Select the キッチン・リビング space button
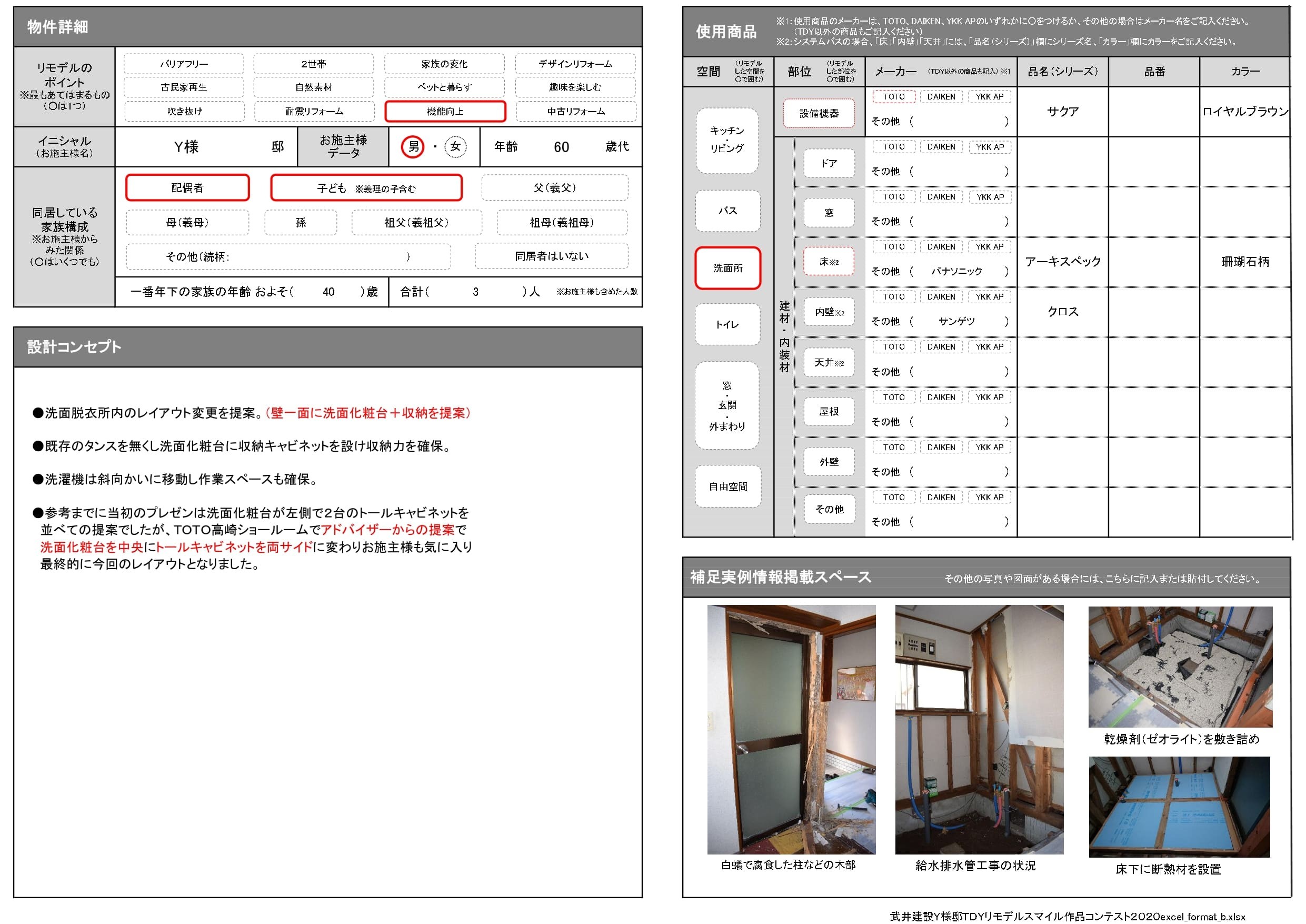The width and height of the screenshot is (1306, 924). [x=726, y=140]
